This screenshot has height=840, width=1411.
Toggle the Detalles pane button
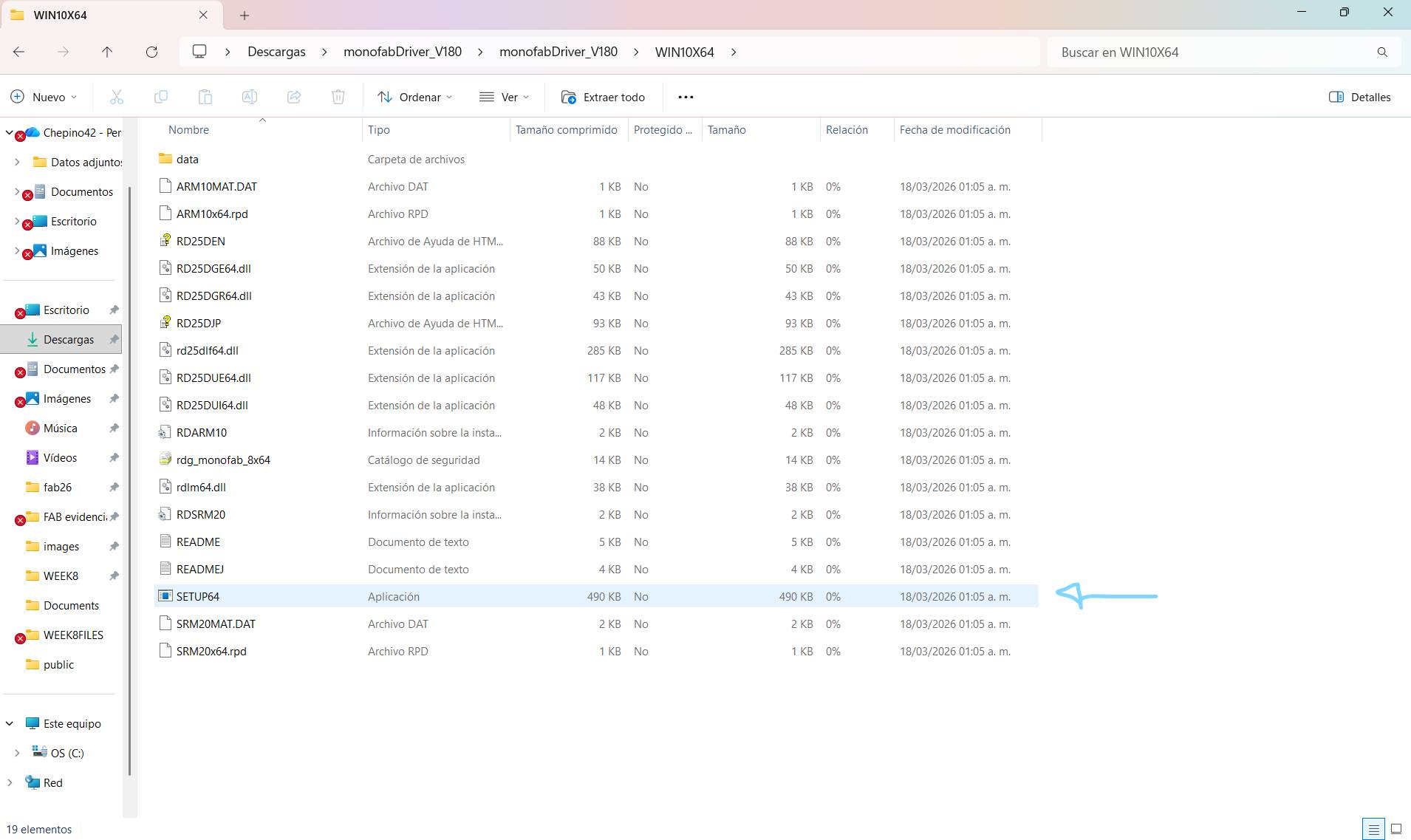[1359, 97]
